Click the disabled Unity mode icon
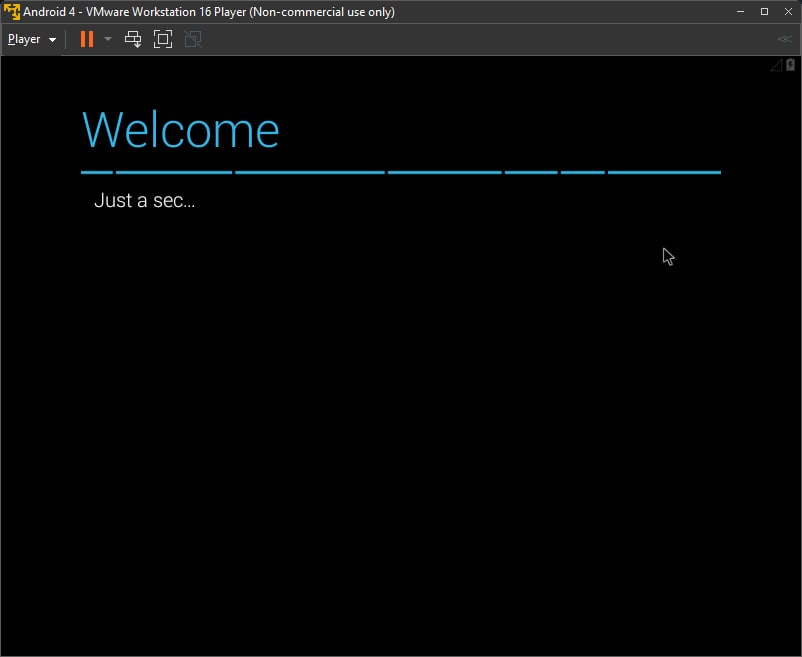The image size is (802, 657). pyautogui.click(x=193, y=39)
